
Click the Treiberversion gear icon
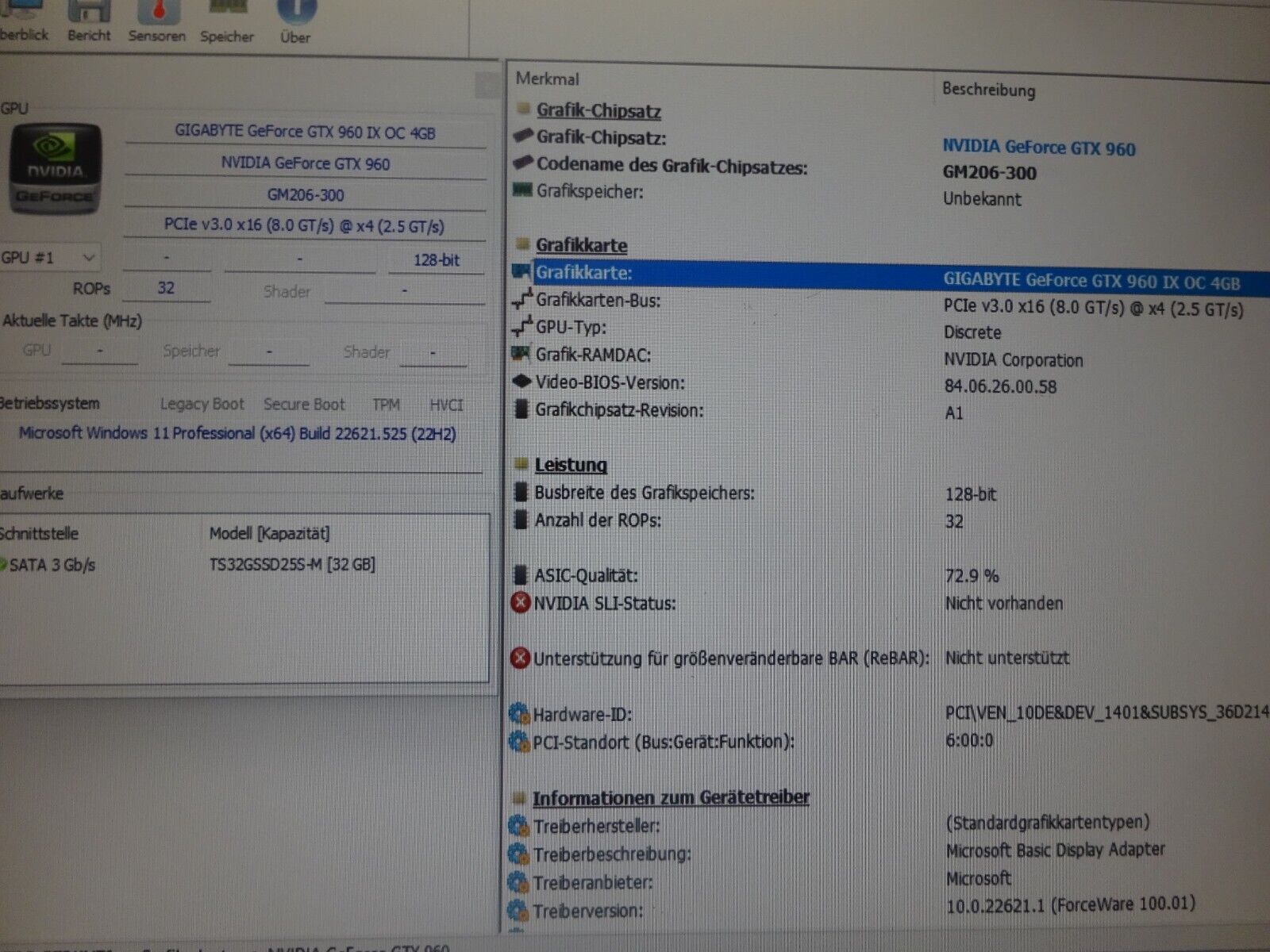pos(518,909)
